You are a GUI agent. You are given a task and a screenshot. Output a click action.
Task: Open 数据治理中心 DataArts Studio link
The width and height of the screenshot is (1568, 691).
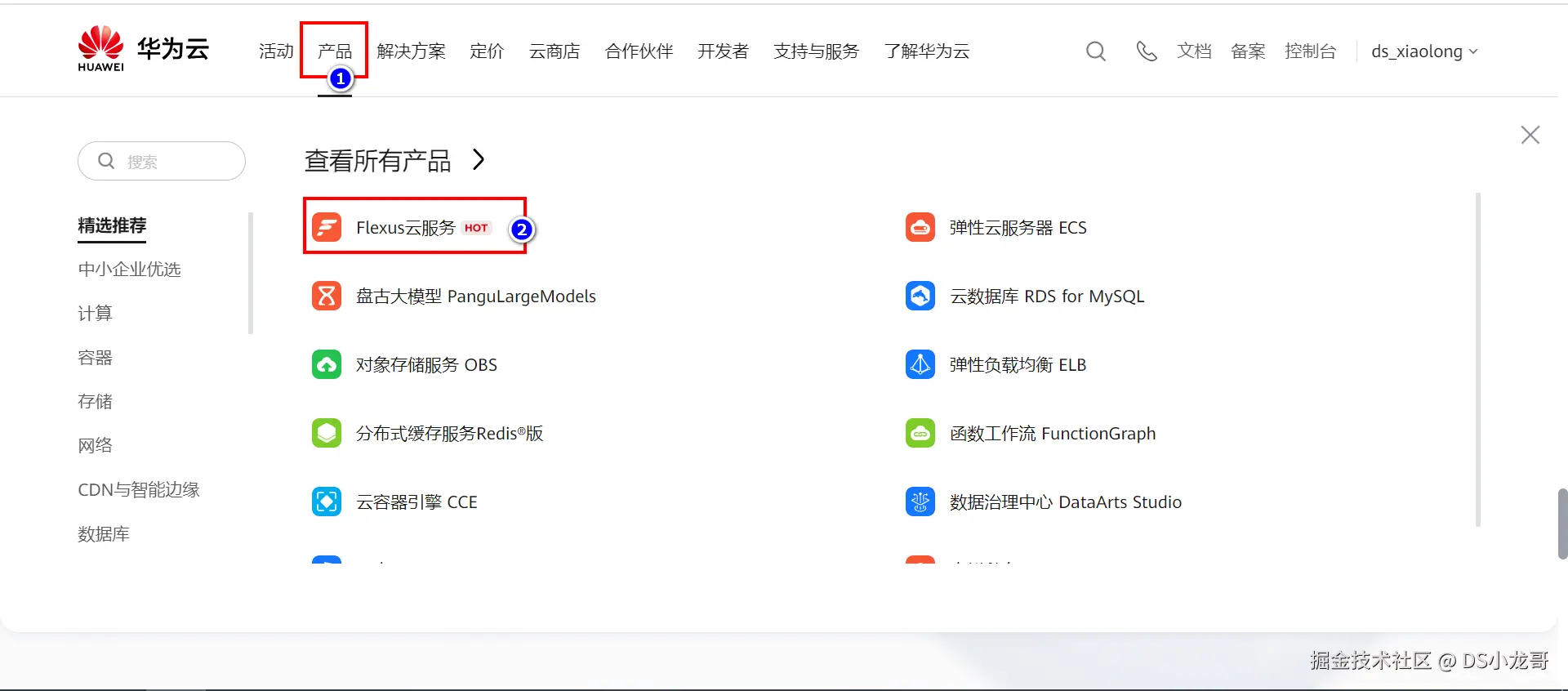click(1066, 502)
